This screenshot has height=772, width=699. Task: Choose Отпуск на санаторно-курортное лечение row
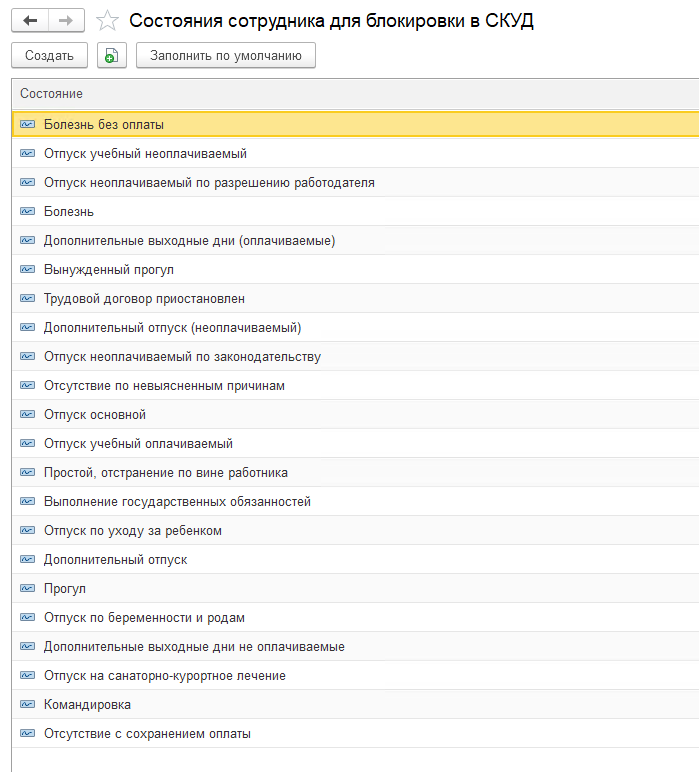[x=165, y=676]
